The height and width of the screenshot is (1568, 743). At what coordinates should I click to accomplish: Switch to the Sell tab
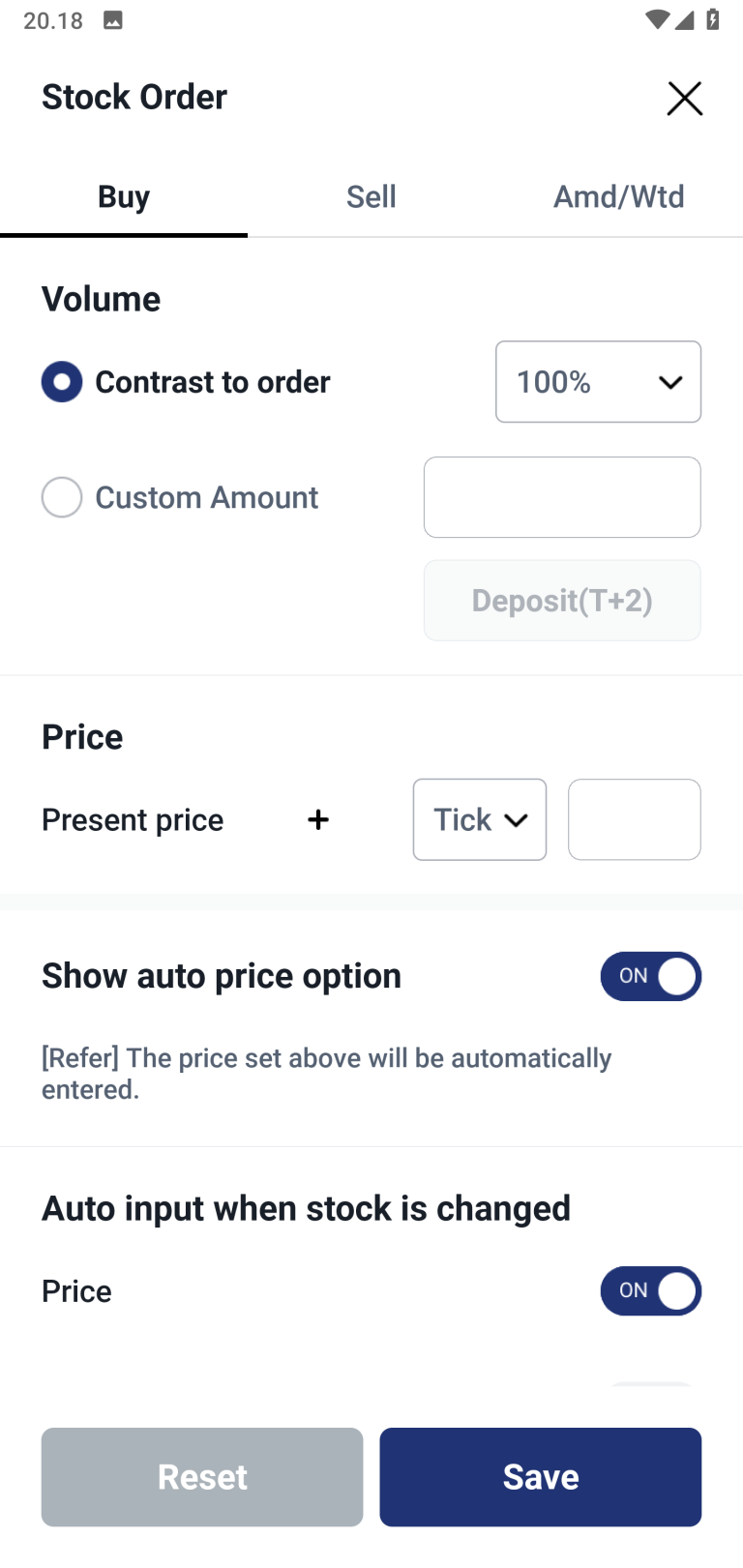coord(371,197)
